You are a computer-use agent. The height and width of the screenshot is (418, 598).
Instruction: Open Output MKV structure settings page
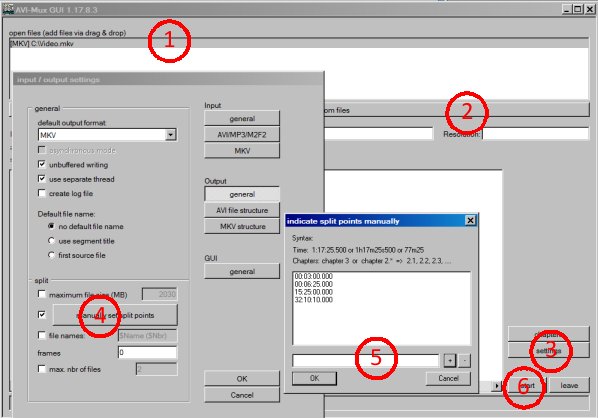pos(242,227)
